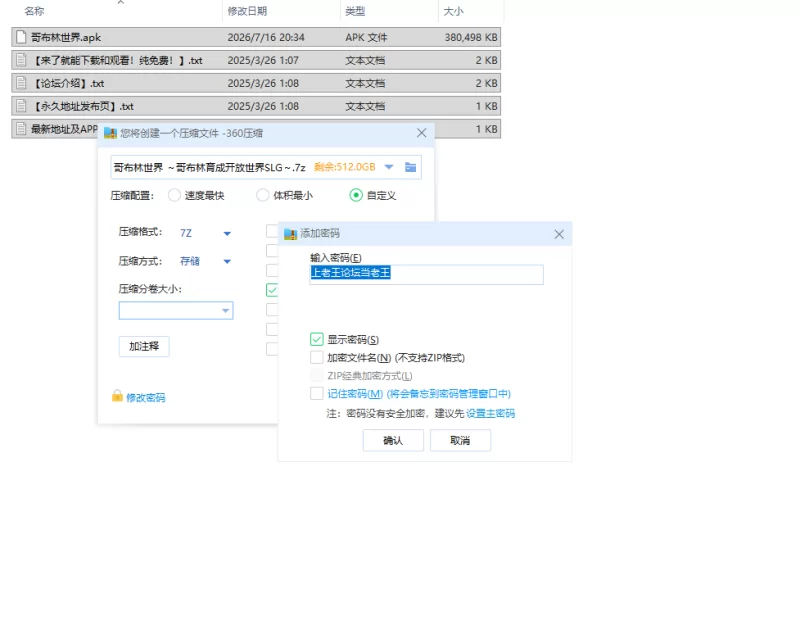Screen dimensions: 800x639
Task: Click the 360压缩 app icon in create-archive title
Action: coord(110,133)
